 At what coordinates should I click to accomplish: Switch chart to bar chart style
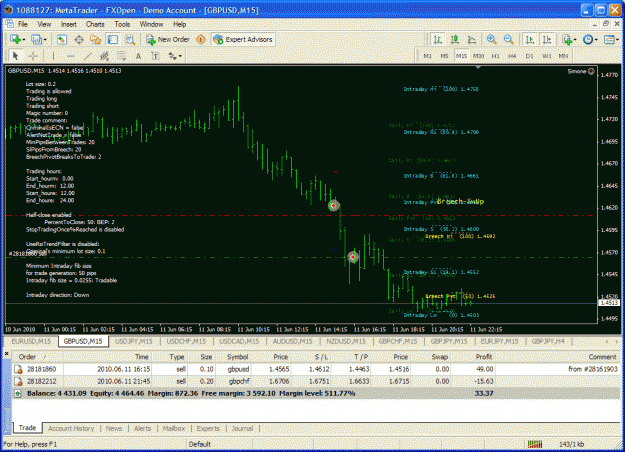[x=438, y=39]
